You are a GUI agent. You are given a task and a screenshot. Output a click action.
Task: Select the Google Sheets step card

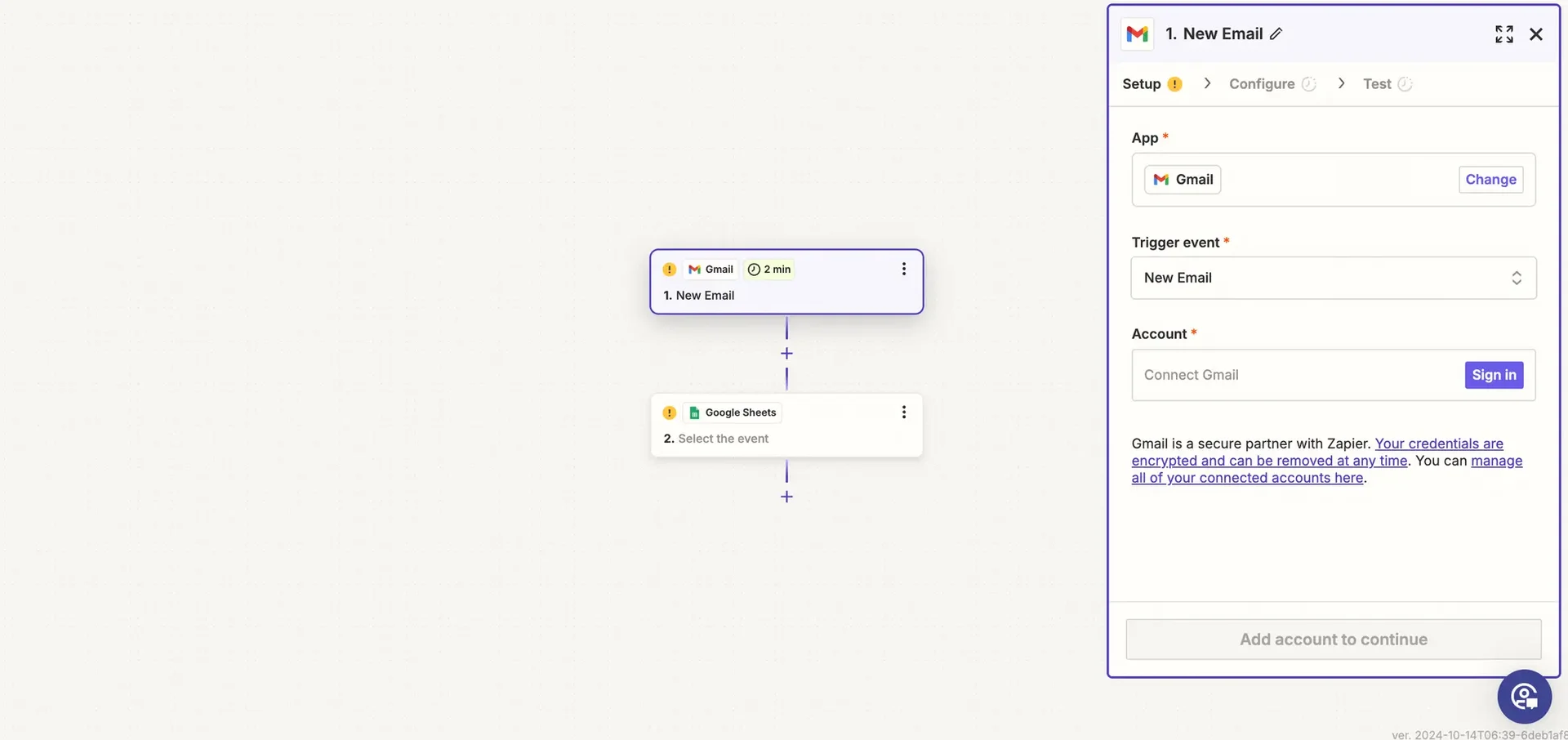coord(786,438)
